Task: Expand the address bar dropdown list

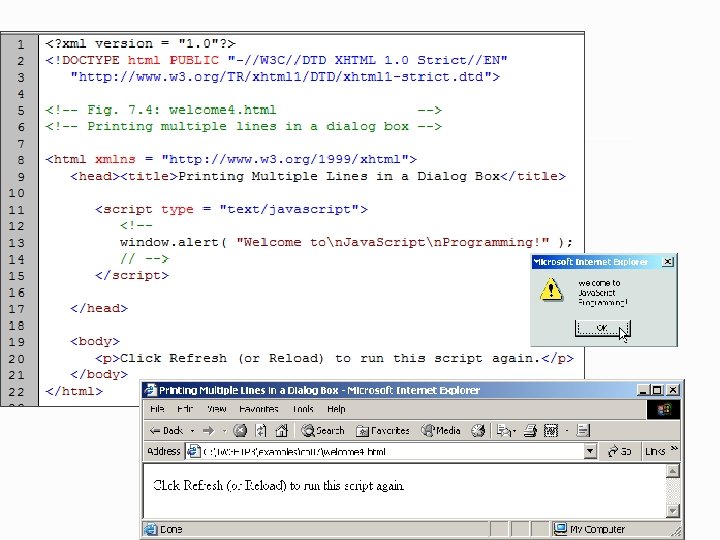Action: point(590,451)
